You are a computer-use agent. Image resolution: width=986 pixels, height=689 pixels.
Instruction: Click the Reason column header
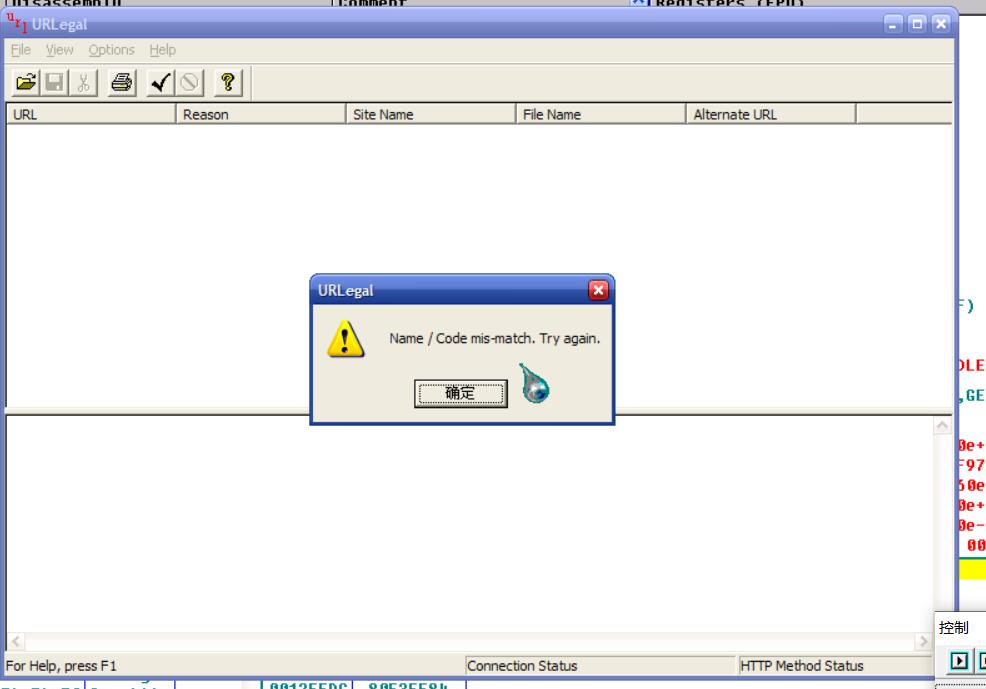tap(260, 114)
